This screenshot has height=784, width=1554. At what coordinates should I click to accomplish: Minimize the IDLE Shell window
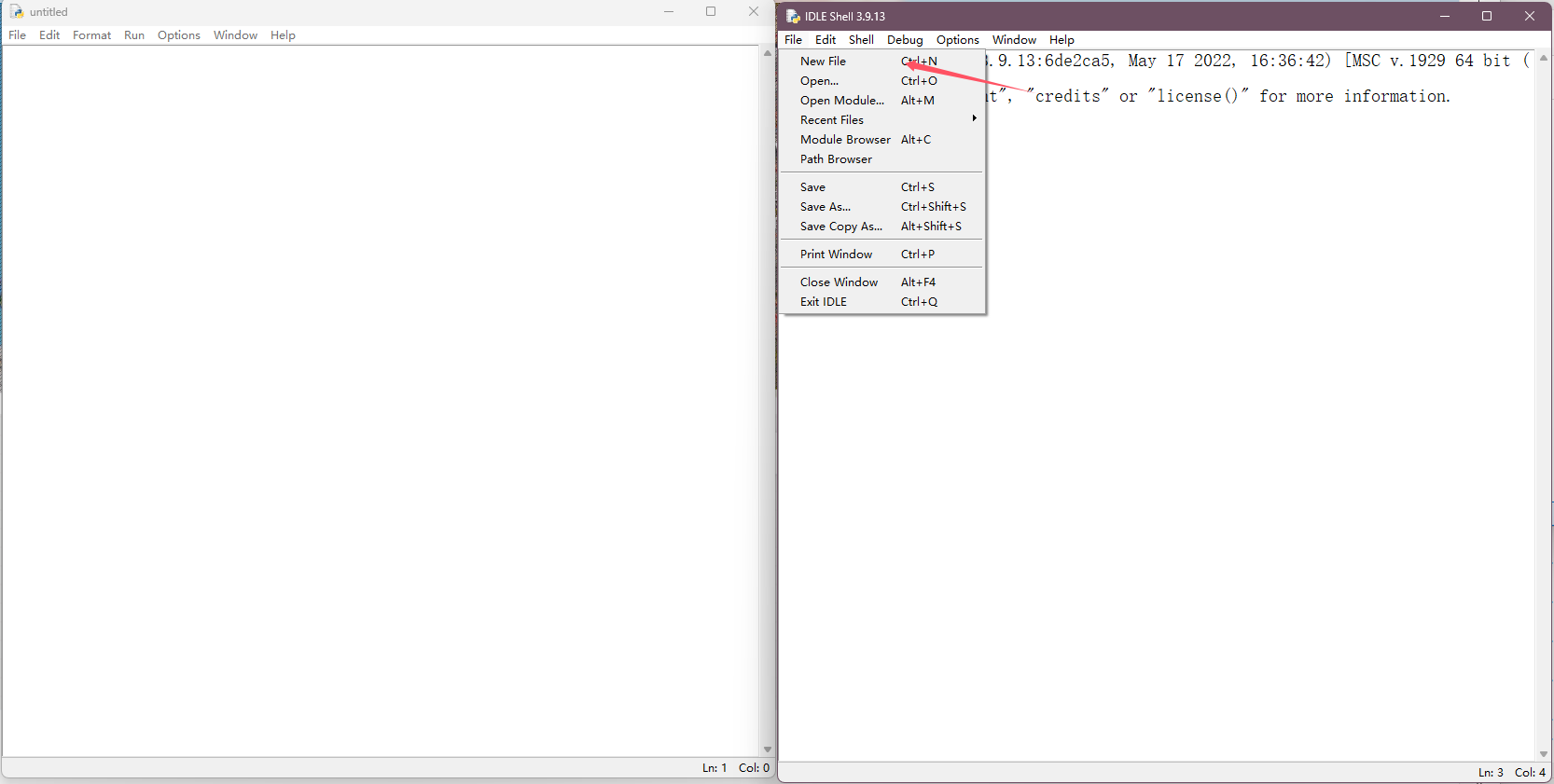[x=1444, y=16]
